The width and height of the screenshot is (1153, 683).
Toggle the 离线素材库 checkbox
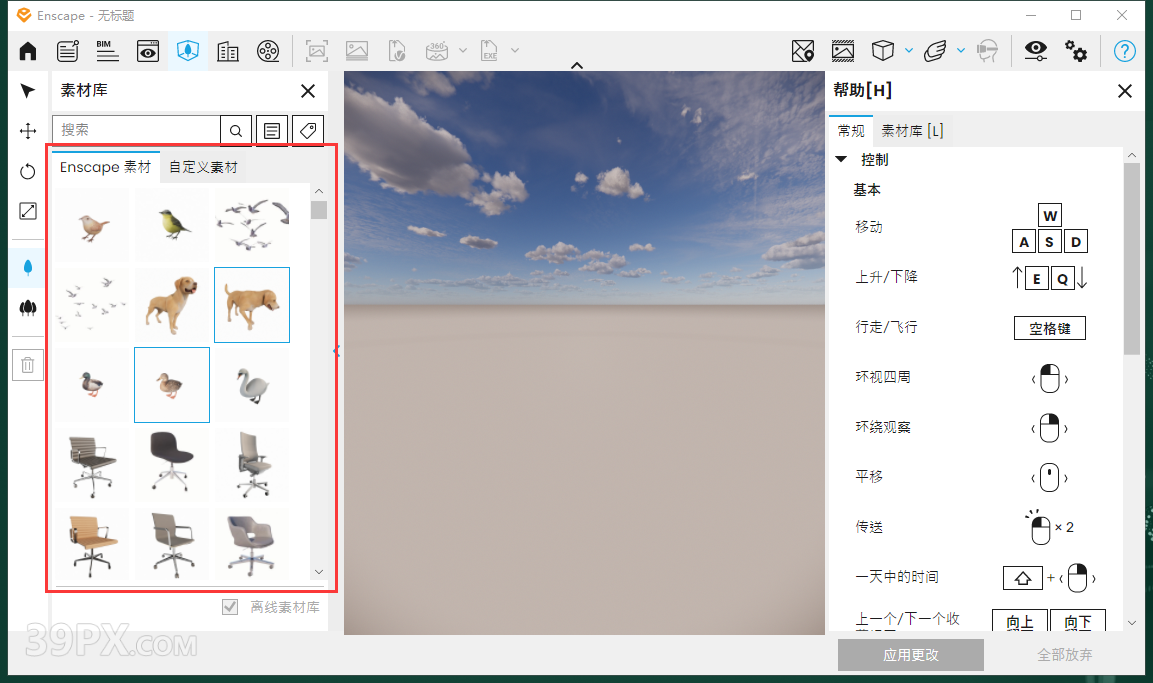[230, 605]
